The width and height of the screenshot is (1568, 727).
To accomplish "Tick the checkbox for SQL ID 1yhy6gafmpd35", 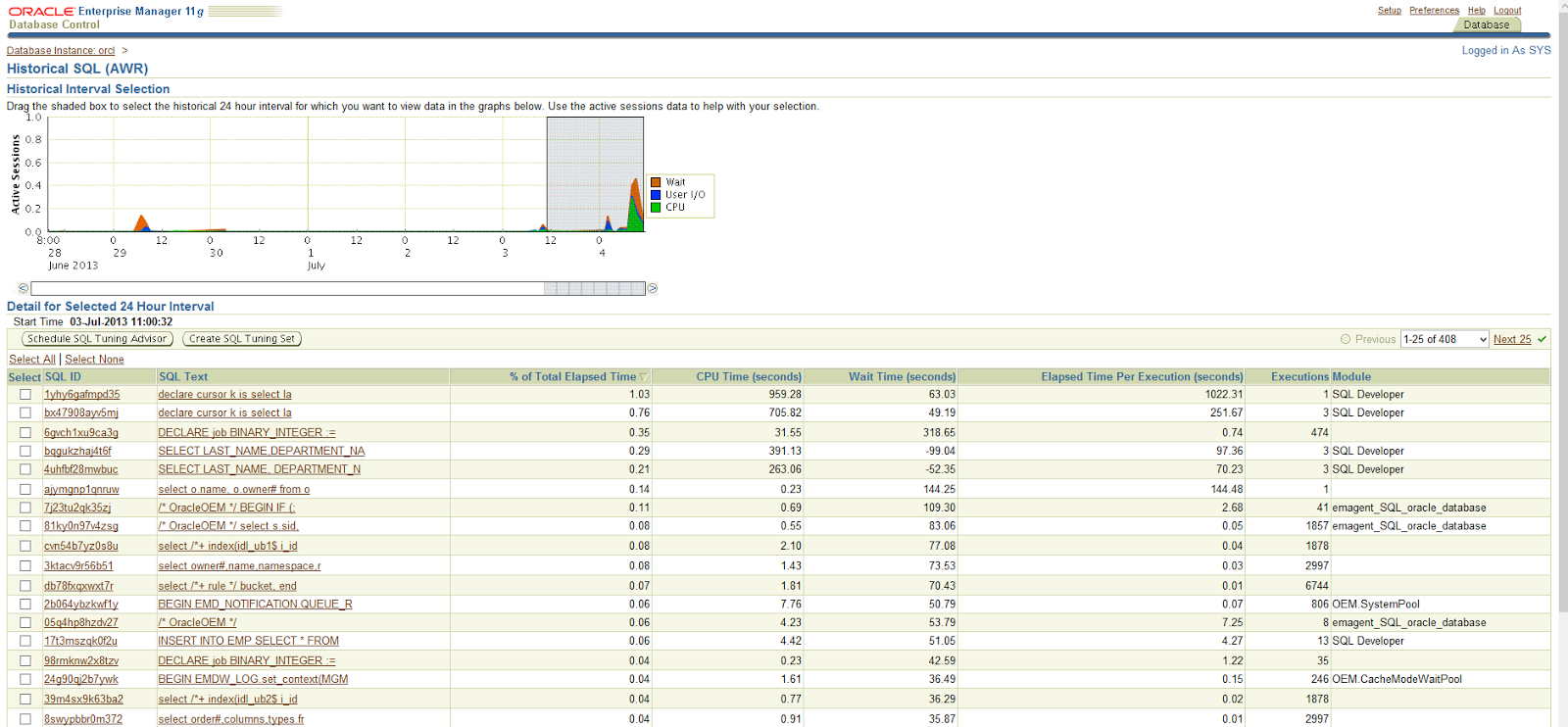I will pyautogui.click(x=25, y=395).
